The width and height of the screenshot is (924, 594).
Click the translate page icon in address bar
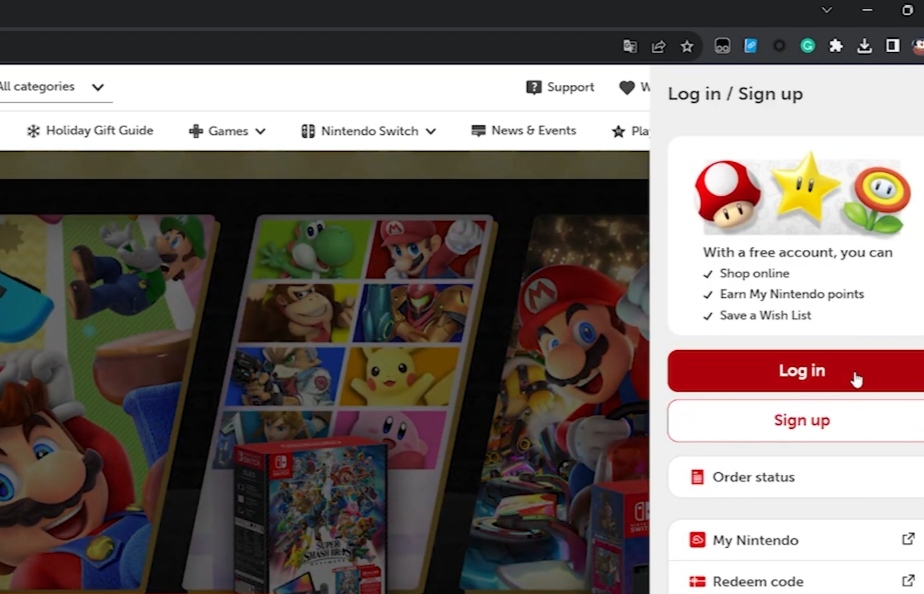click(630, 46)
